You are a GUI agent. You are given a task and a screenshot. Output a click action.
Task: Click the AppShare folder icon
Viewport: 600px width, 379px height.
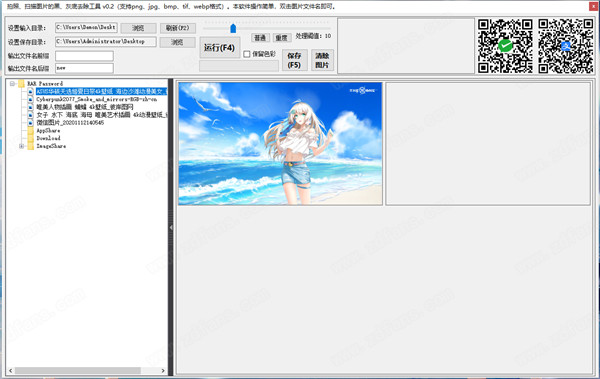coord(31,131)
